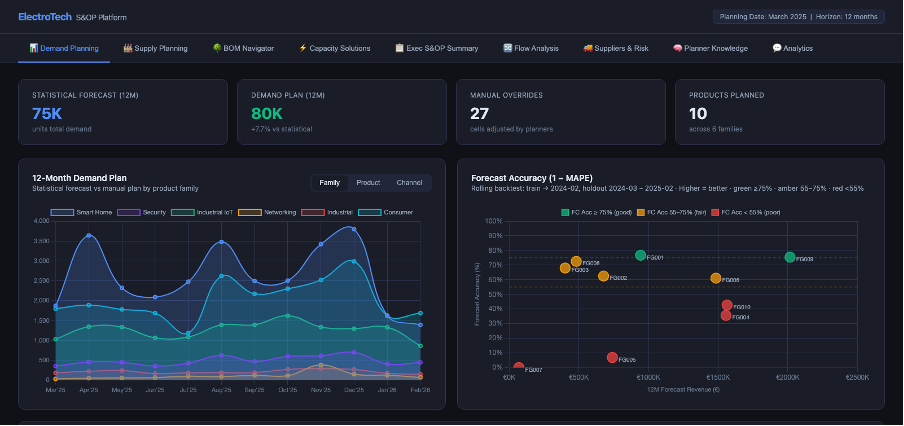Click the FG010 scatter point
The width and height of the screenshot is (904, 426).
727,305
